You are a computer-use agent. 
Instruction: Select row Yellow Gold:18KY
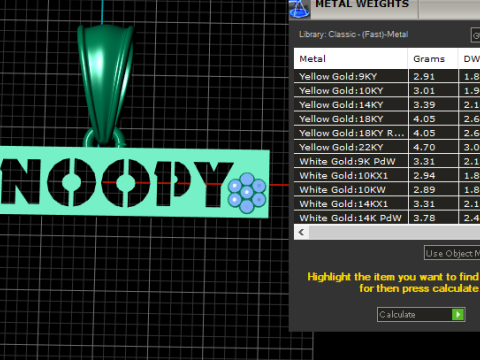click(387, 119)
